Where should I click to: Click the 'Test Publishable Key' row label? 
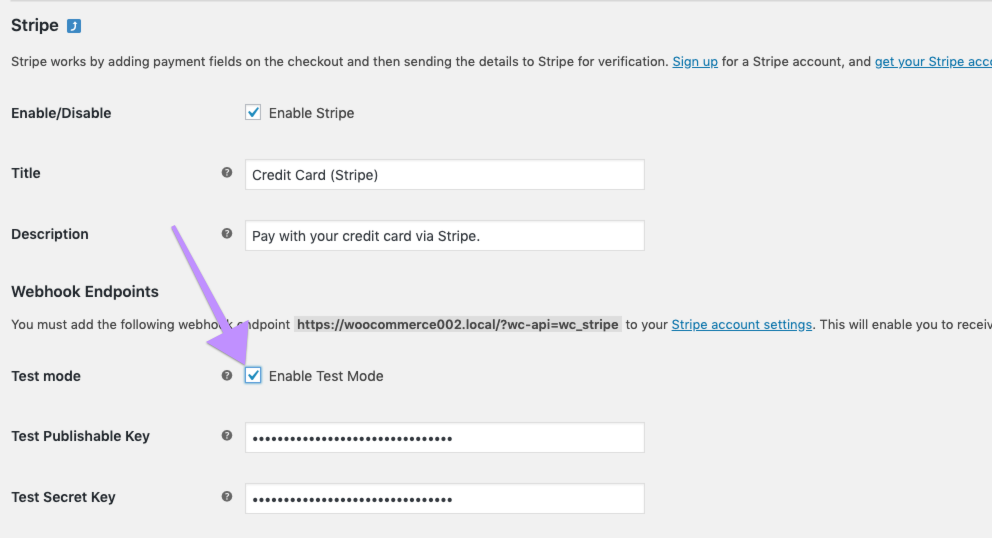pyautogui.click(x=81, y=436)
